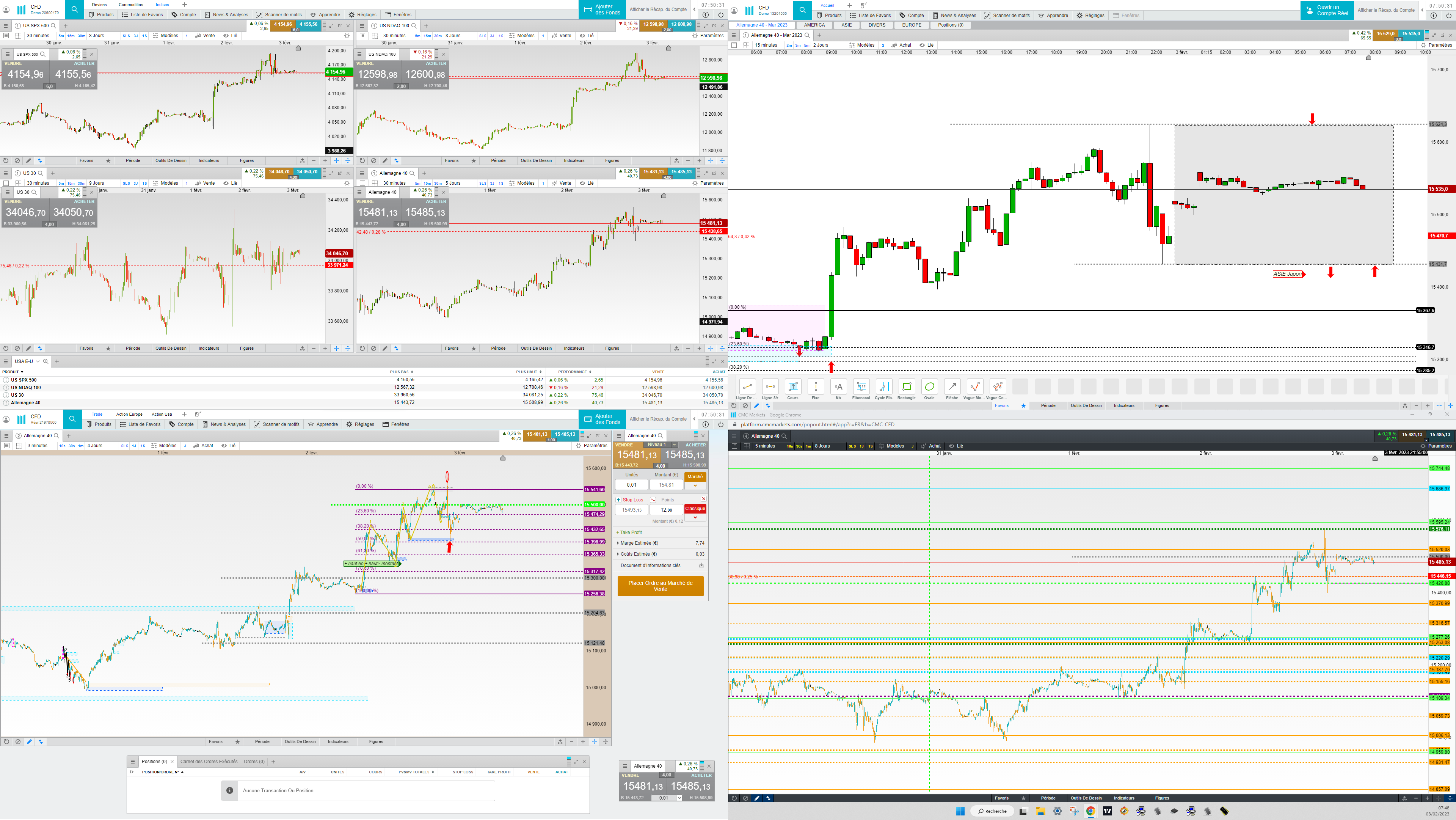The width and height of the screenshot is (1456, 820).
Task: Download the Document d'Informations clés
Action: pyautogui.click(x=701, y=566)
